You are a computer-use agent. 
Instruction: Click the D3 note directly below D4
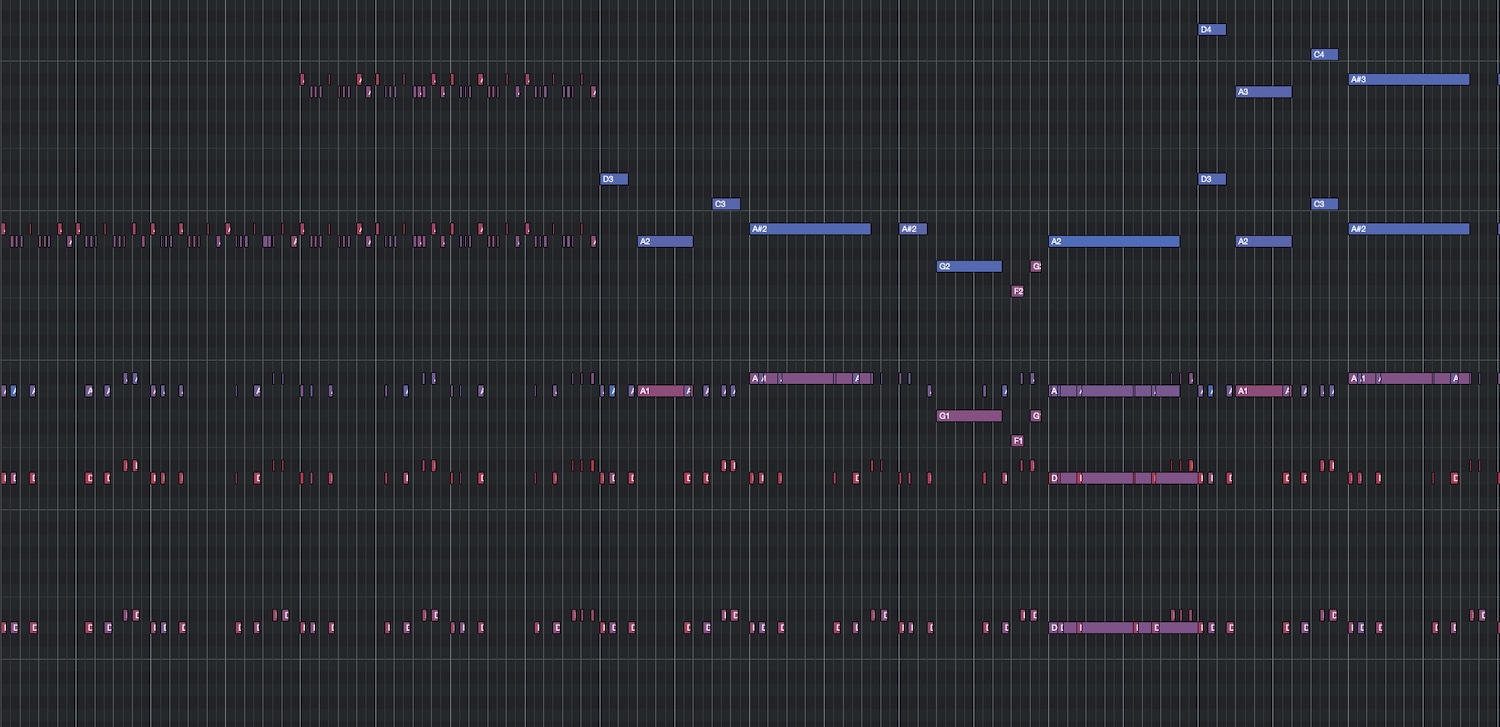[x=1212, y=180]
